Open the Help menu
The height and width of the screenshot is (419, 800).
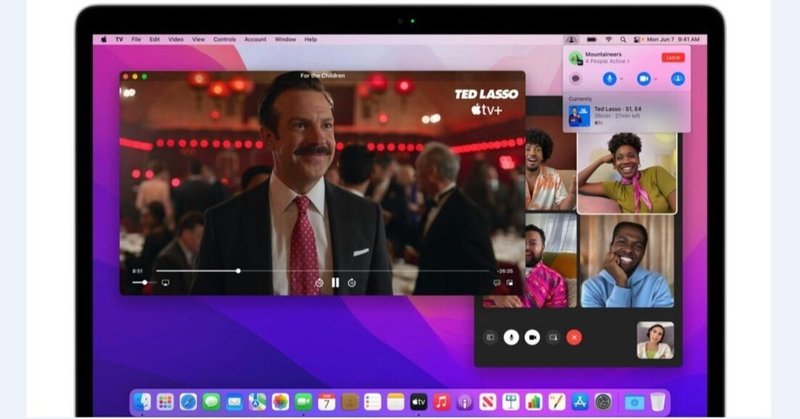pyautogui.click(x=311, y=39)
